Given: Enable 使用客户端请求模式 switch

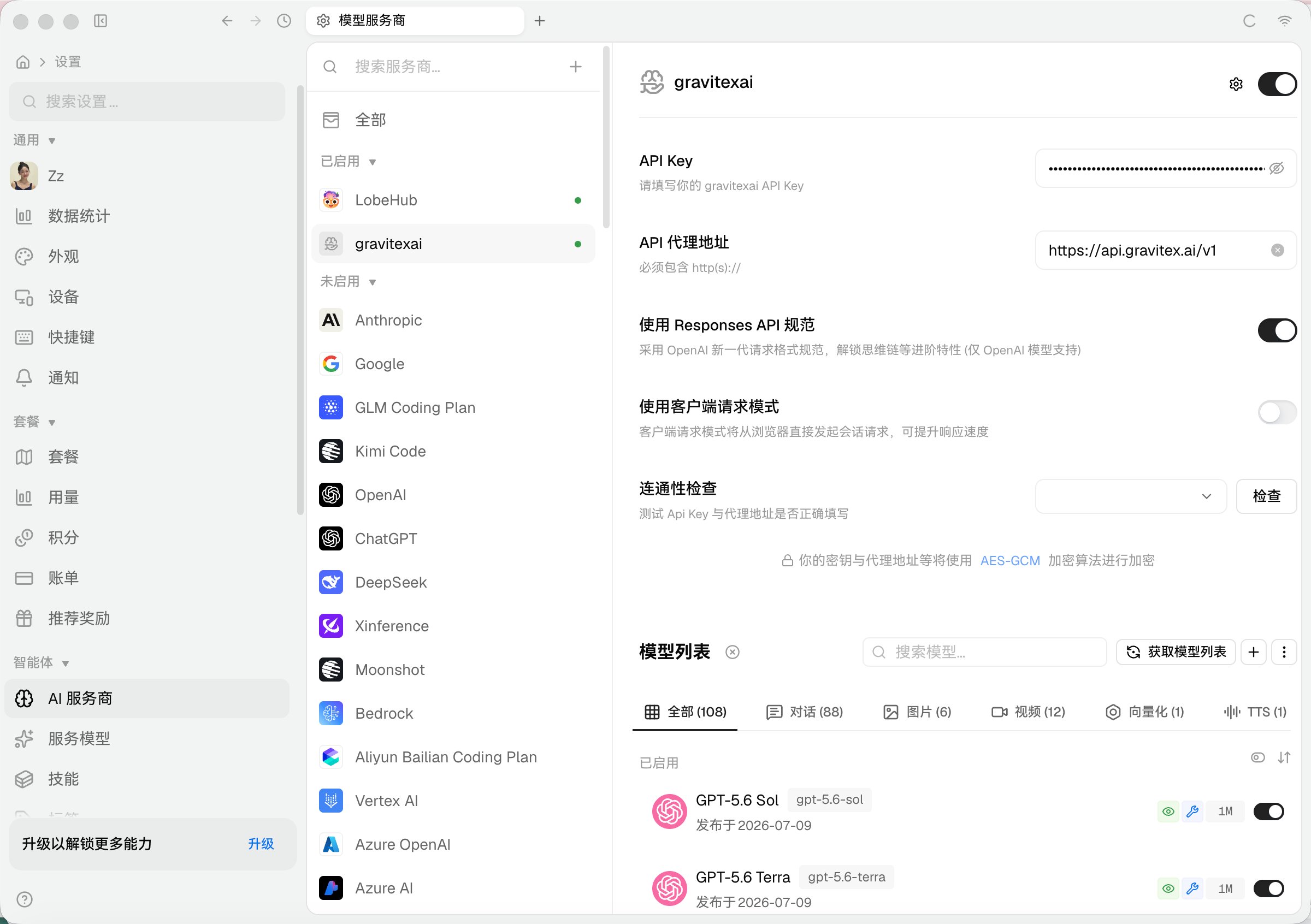Looking at the screenshot, I should [x=1277, y=412].
